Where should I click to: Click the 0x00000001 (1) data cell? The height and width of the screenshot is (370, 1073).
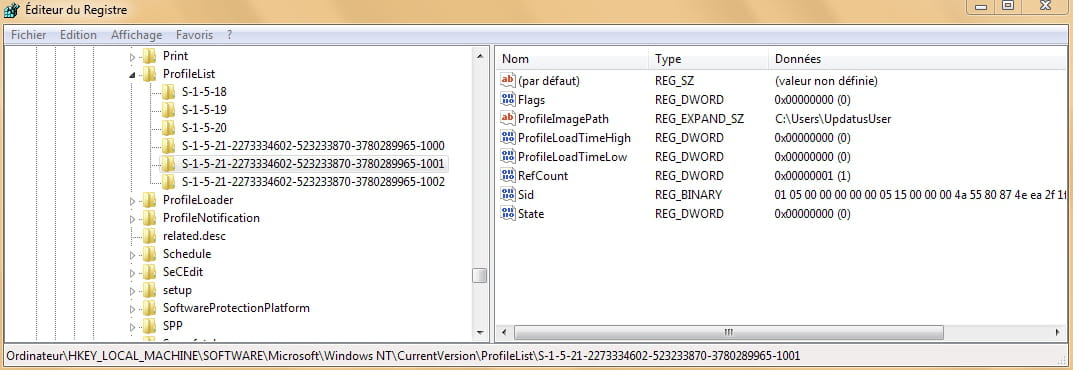(x=812, y=176)
